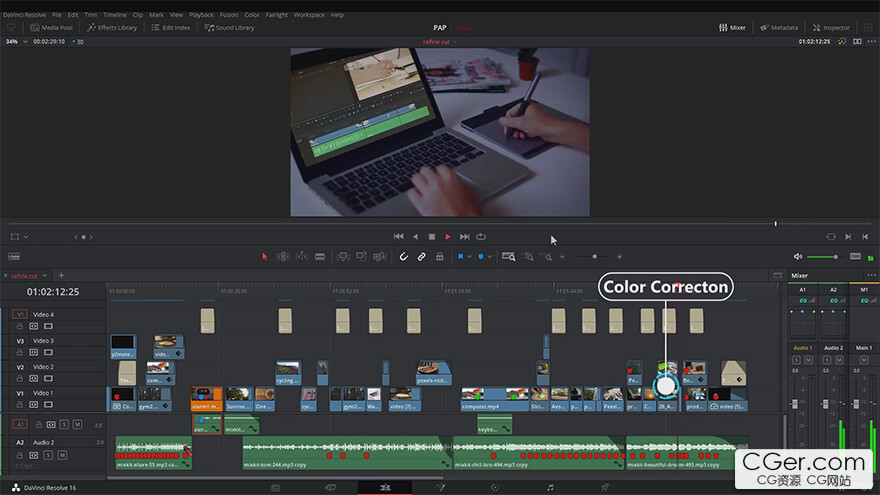Image resolution: width=880 pixels, height=495 pixels.
Task: Zoom in timeline with plus button
Action: [x=620, y=256]
